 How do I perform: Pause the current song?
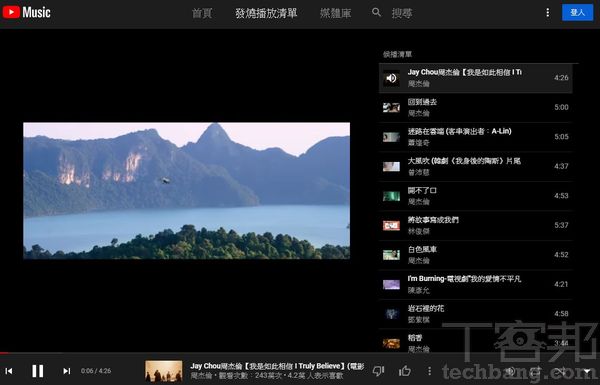click(38, 371)
